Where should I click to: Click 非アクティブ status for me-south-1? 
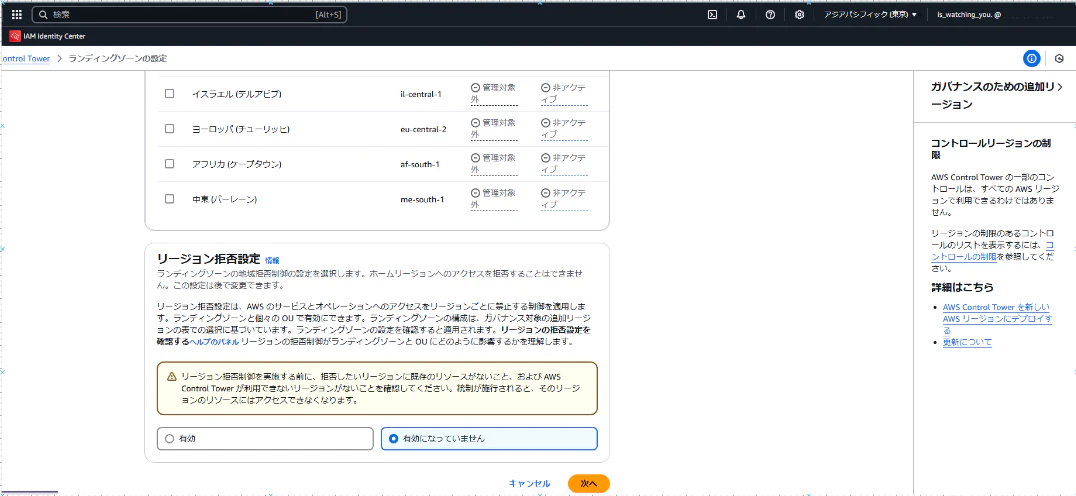coord(564,199)
